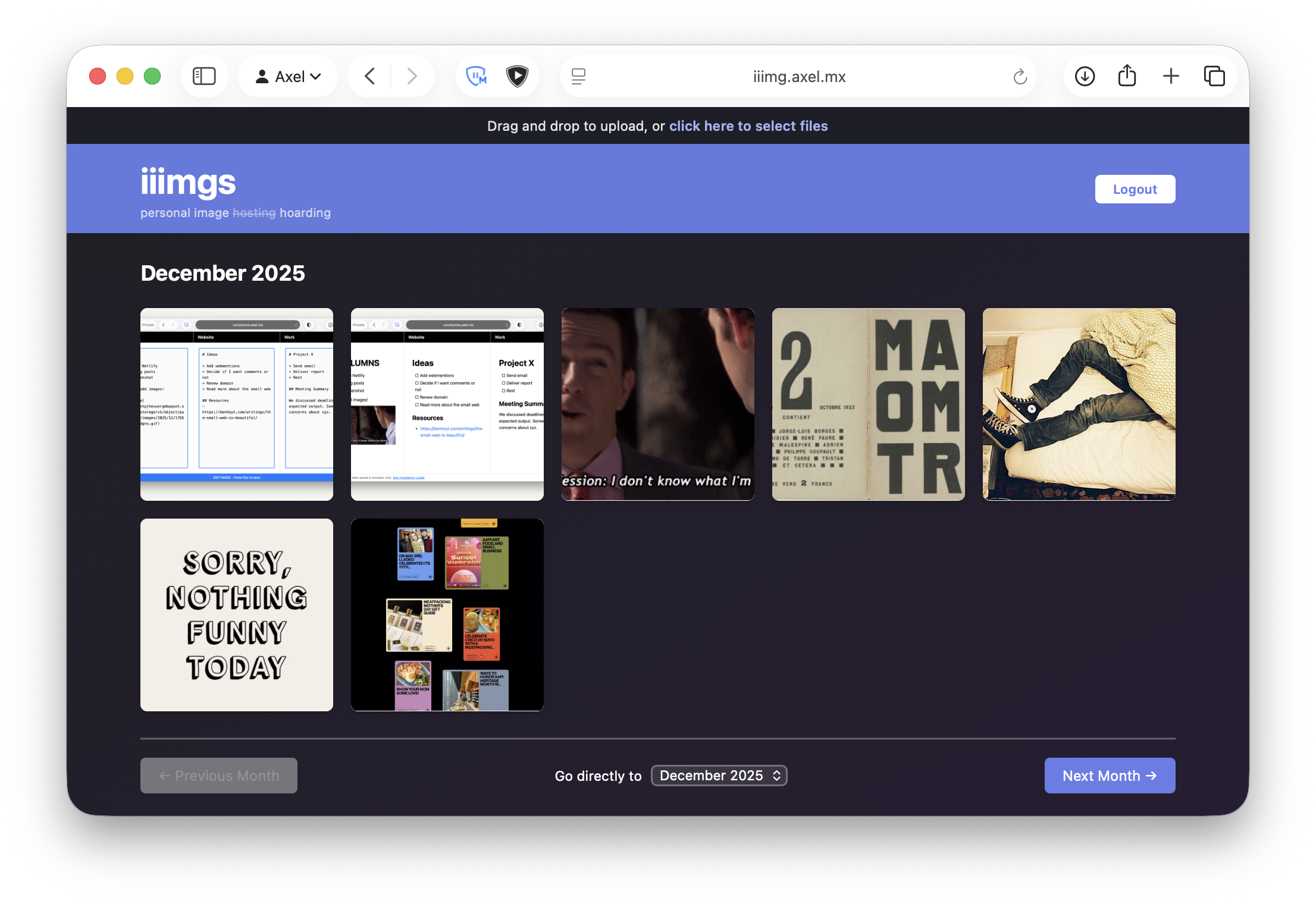Viewport: 1316px width, 904px height.
Task: Reload the iiimg.axel.mx page
Action: pyautogui.click(x=1020, y=77)
